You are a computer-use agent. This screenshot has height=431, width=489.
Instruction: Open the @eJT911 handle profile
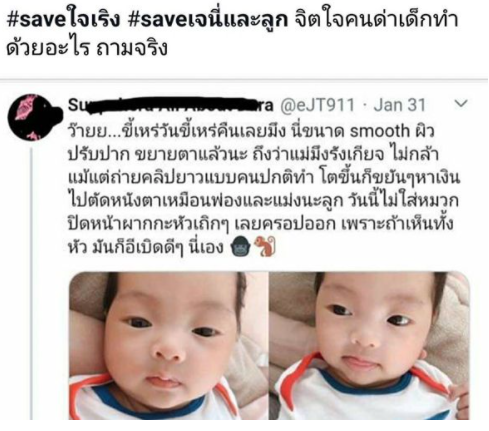[x=317, y=105]
